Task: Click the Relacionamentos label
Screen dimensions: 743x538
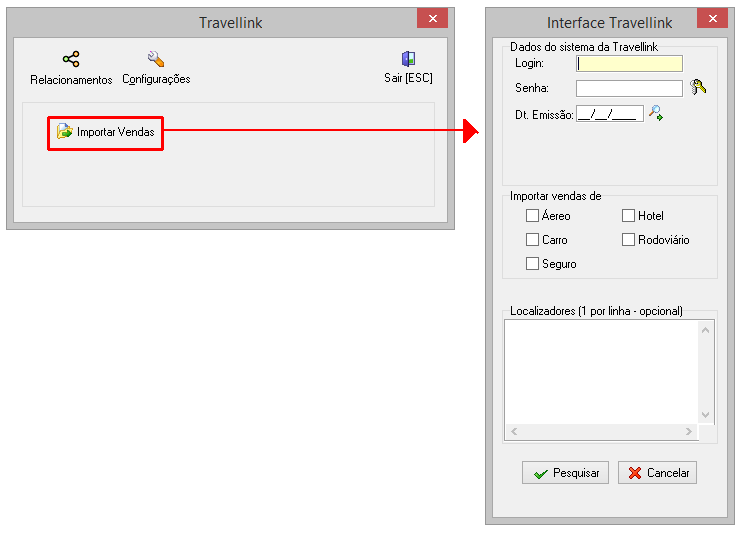Action: 71,80
